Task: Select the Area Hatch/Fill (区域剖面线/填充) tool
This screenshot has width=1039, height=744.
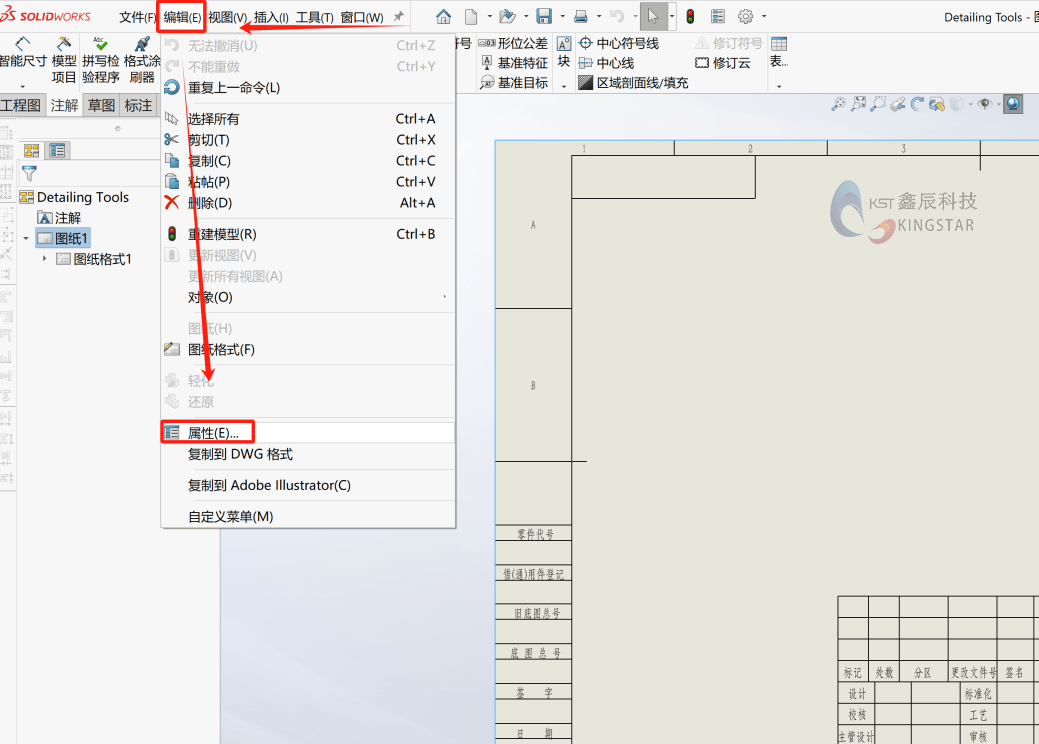Action: [585, 81]
